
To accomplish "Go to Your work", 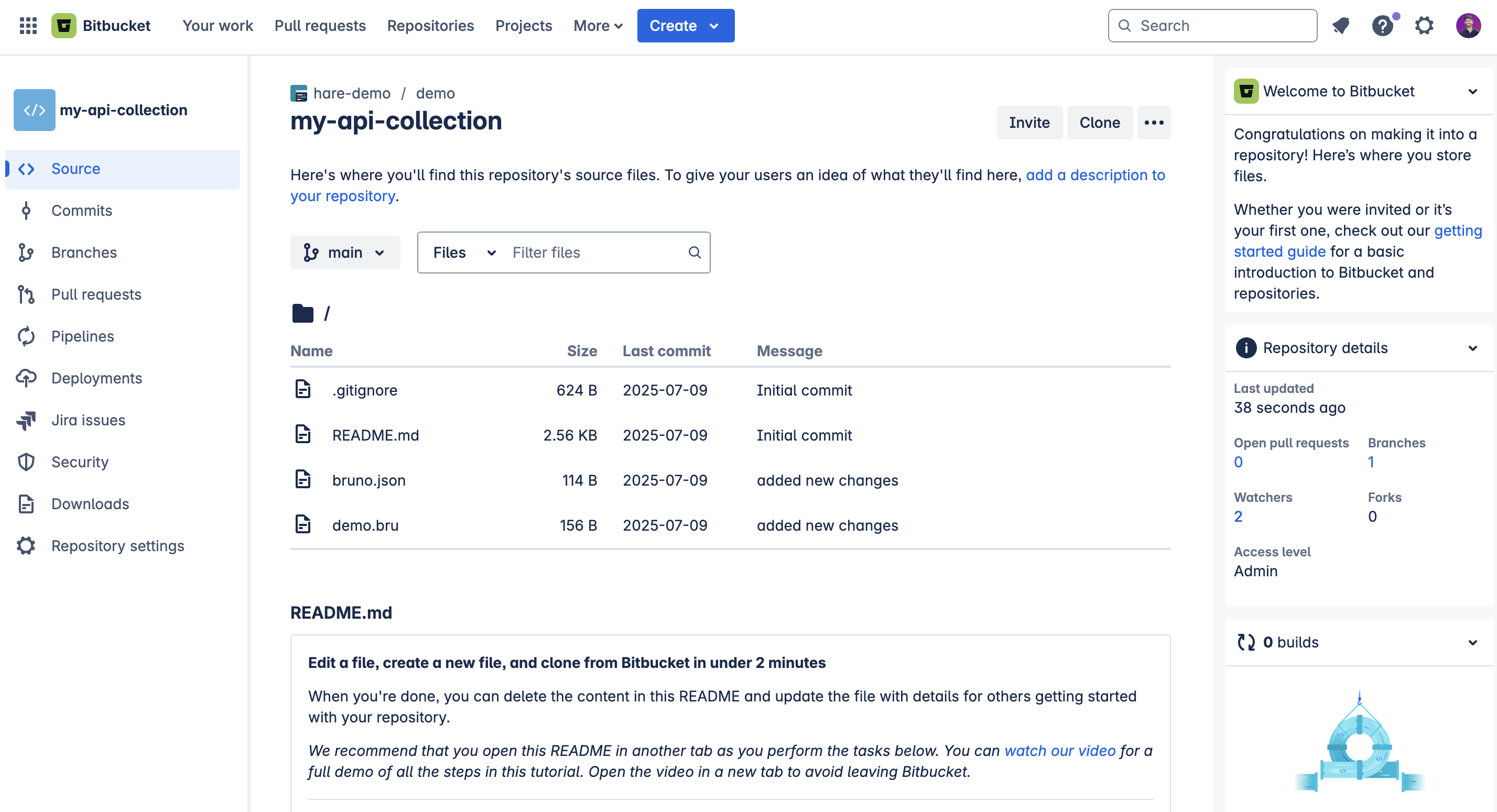I will tap(218, 26).
